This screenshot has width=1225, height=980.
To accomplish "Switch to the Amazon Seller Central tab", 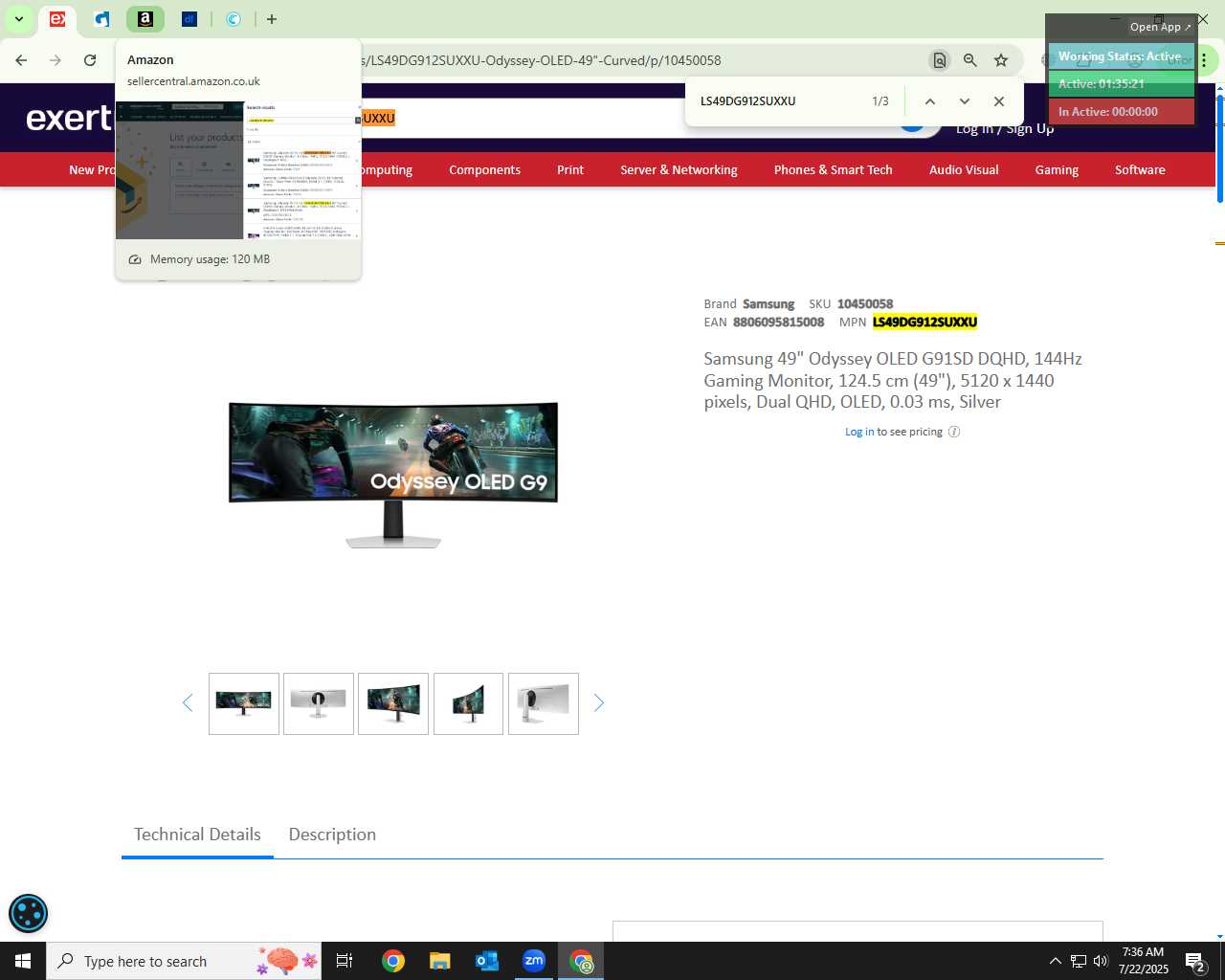I will (145, 19).
